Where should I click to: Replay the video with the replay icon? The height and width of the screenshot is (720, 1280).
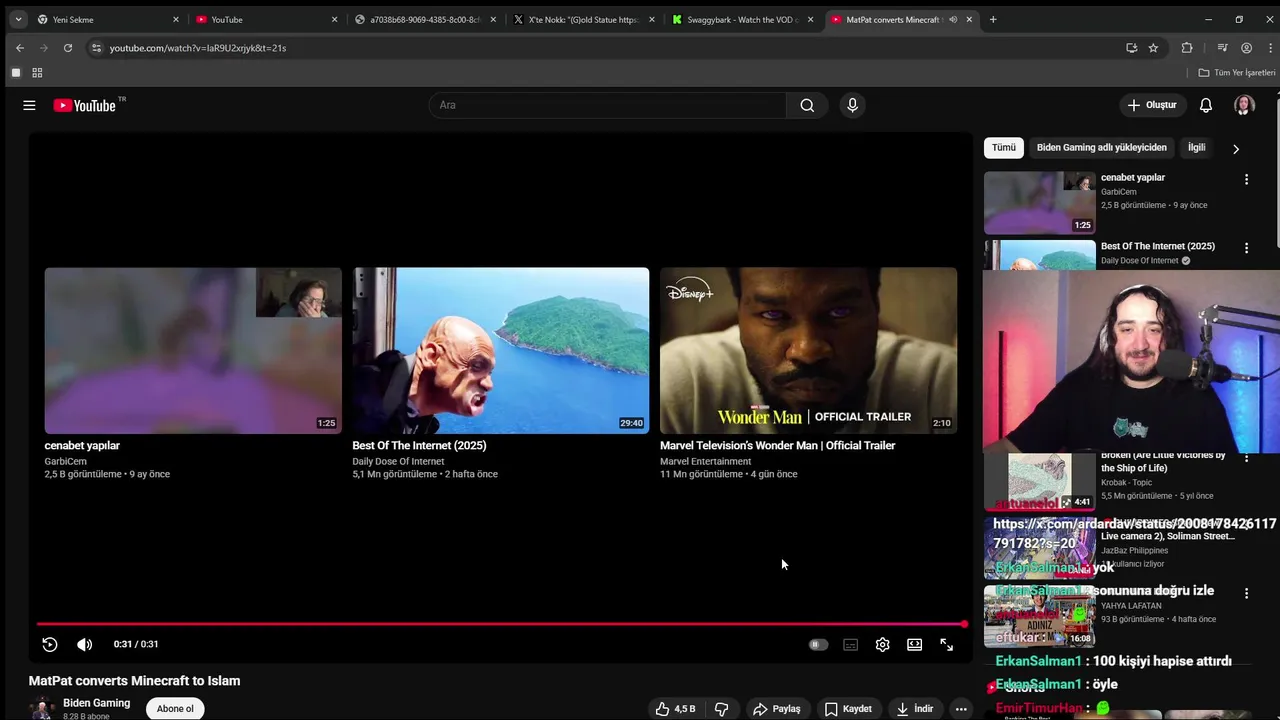(50, 645)
